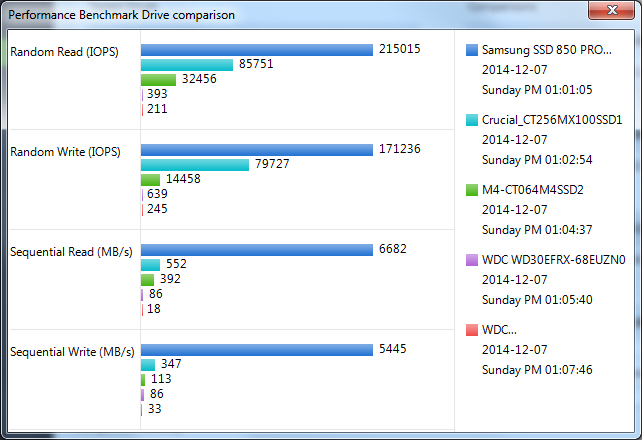Click the 32456 random read value

coord(199,79)
